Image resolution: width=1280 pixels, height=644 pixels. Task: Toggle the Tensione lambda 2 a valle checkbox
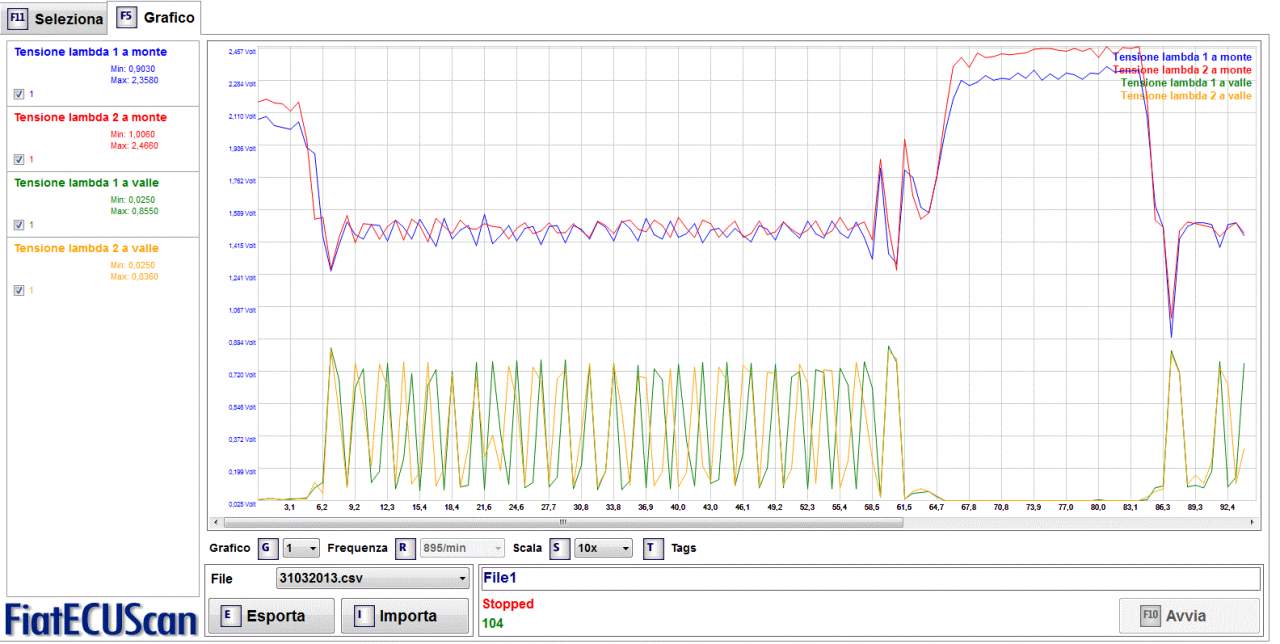tap(19, 290)
